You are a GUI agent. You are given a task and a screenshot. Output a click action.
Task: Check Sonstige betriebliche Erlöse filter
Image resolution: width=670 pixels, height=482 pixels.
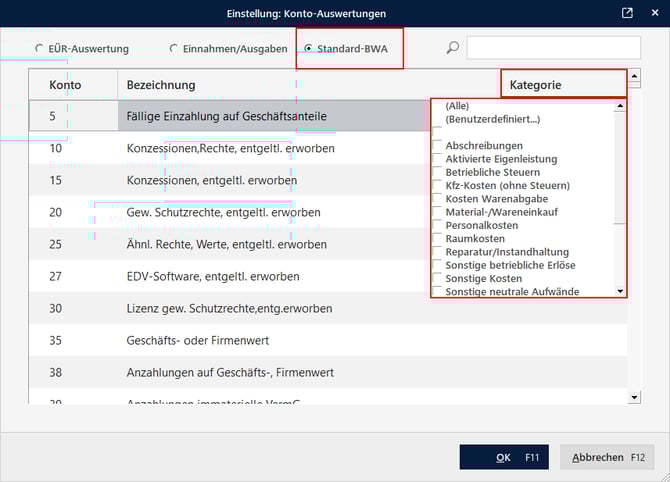tap(437, 265)
